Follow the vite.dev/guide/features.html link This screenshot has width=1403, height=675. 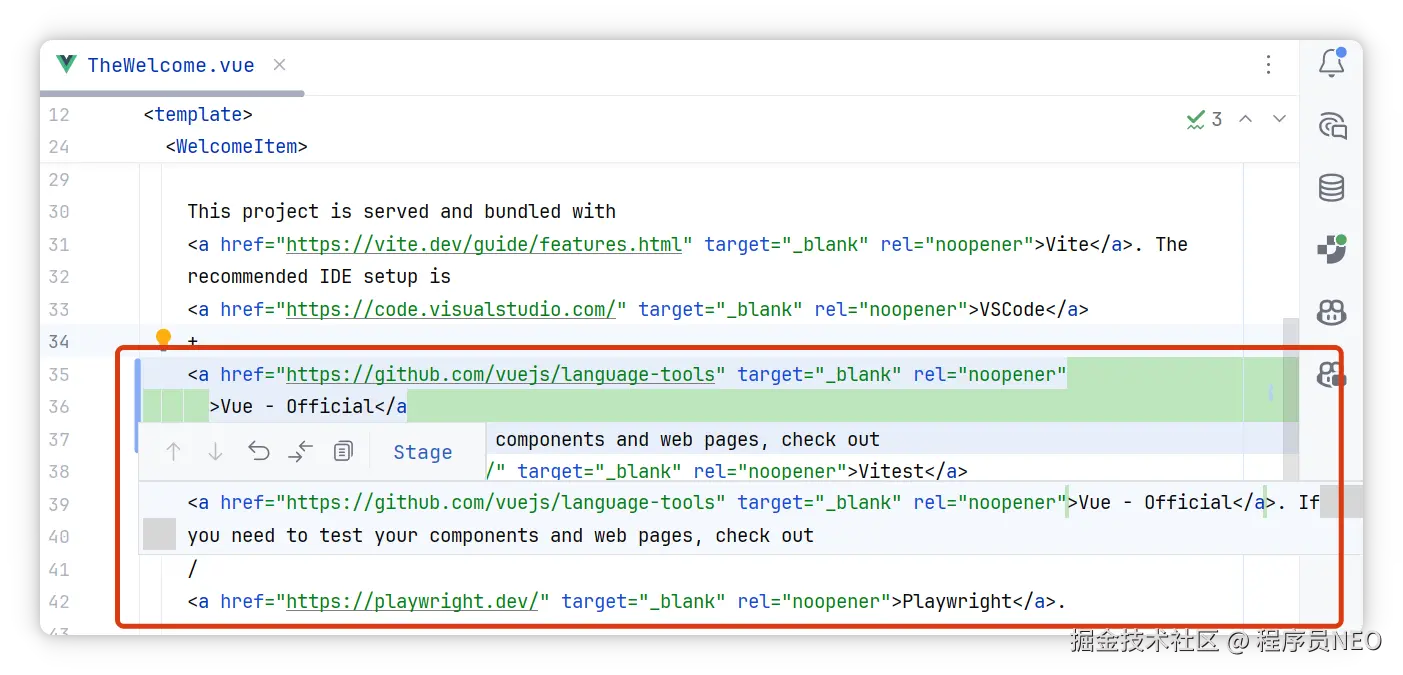[484, 244]
